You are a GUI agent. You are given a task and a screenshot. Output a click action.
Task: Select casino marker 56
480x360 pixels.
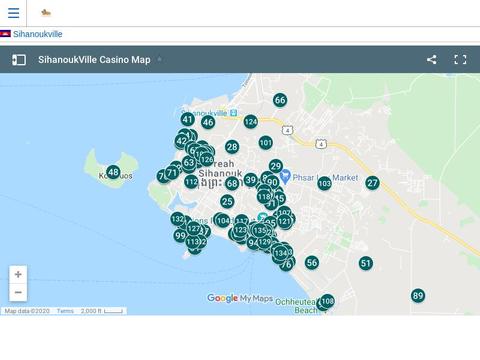[312, 263]
